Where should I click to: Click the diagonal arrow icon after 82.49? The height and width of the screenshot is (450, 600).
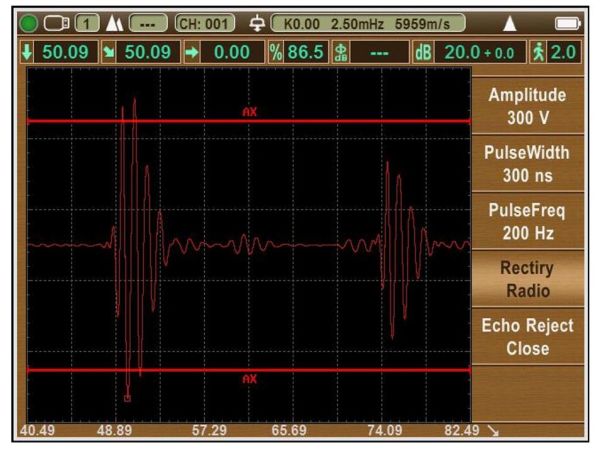coord(494,431)
